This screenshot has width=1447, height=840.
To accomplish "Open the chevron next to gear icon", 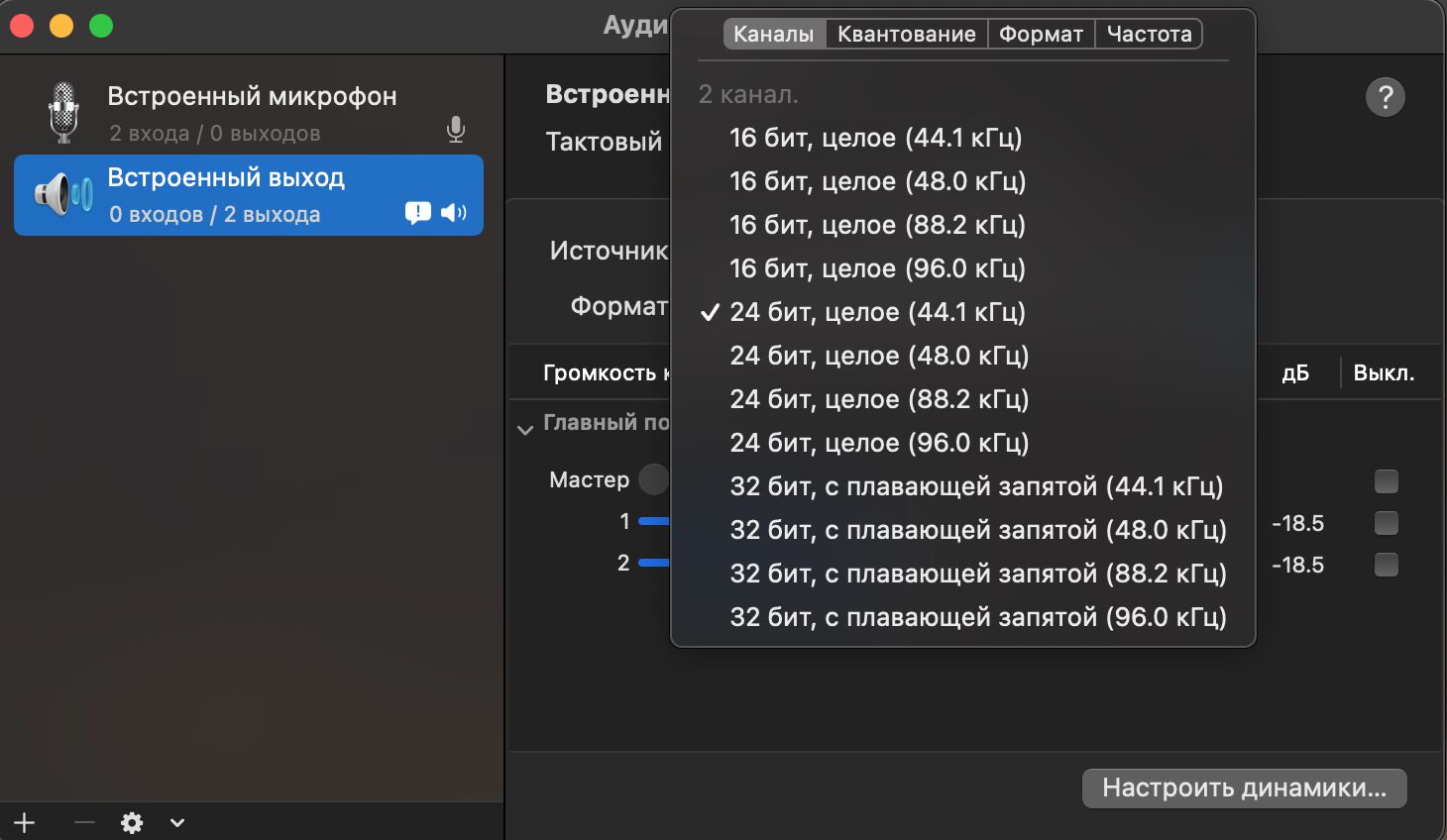I will click(x=177, y=822).
